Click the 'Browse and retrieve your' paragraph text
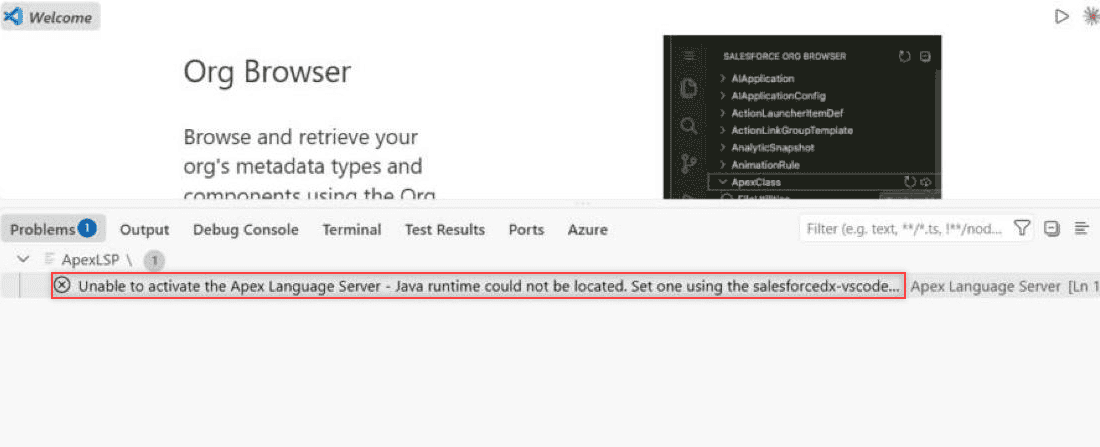Viewport: 1100px width, 447px height. 301,136
